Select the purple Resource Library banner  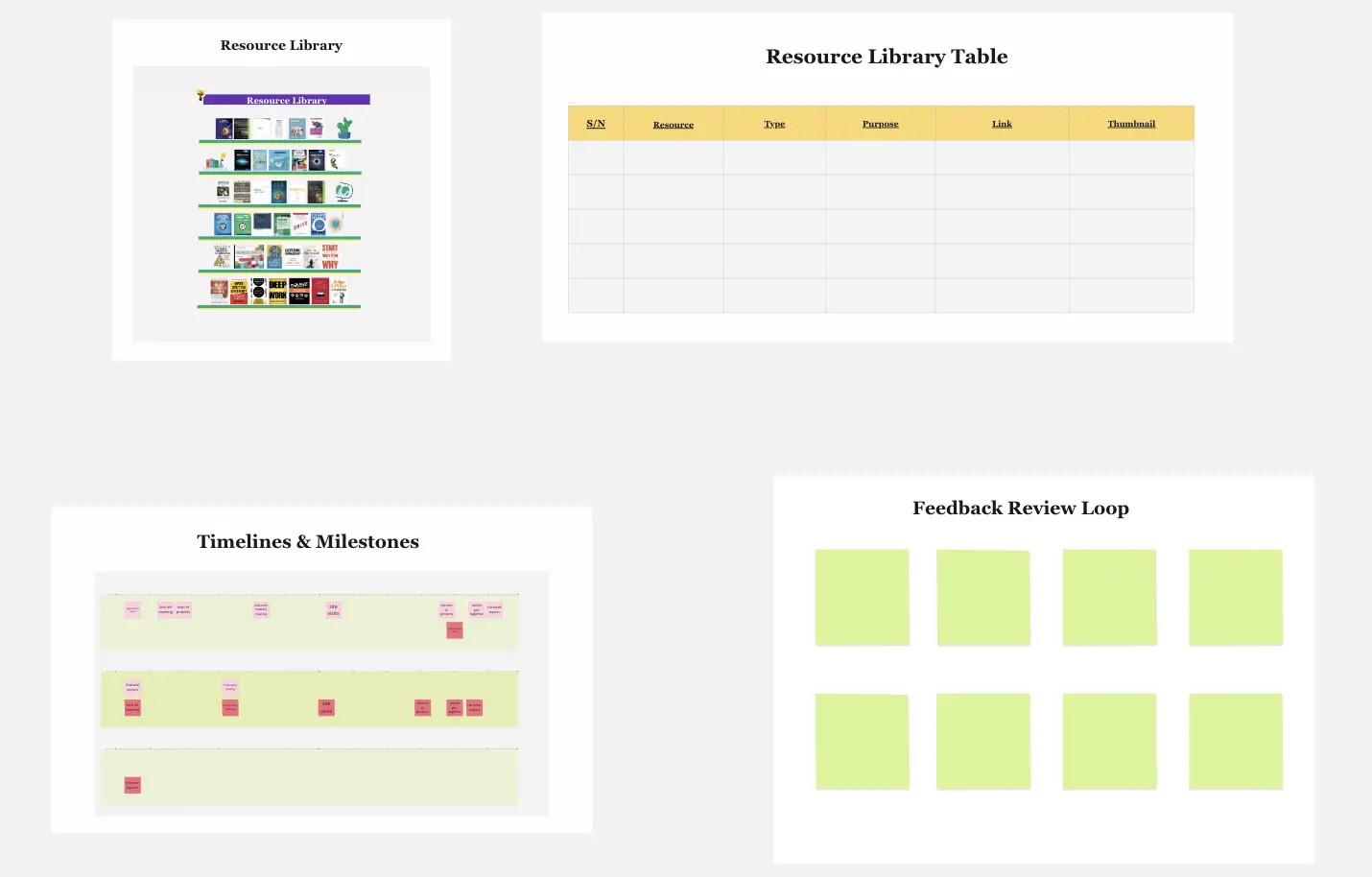pyautogui.click(x=287, y=100)
